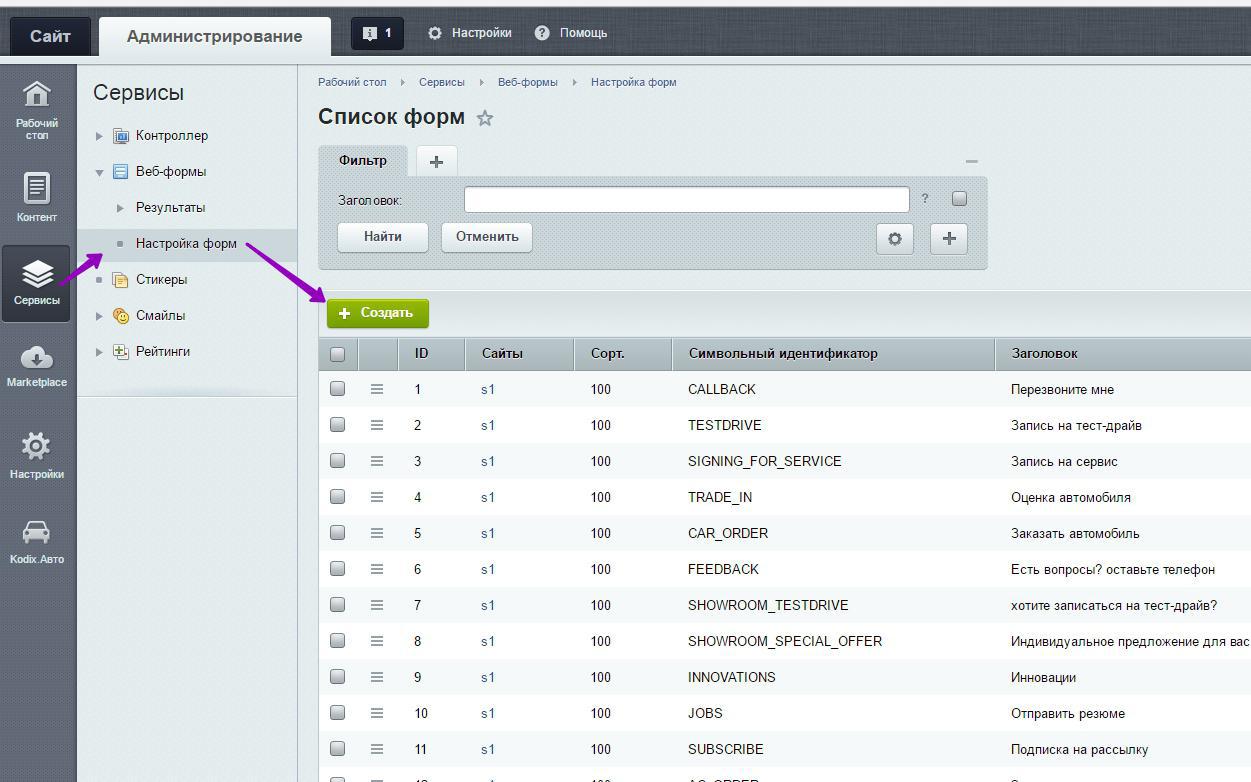Image resolution: width=1251 pixels, height=782 pixels.
Task: Open row actions menu for FEEDBACK
Action: [377, 569]
